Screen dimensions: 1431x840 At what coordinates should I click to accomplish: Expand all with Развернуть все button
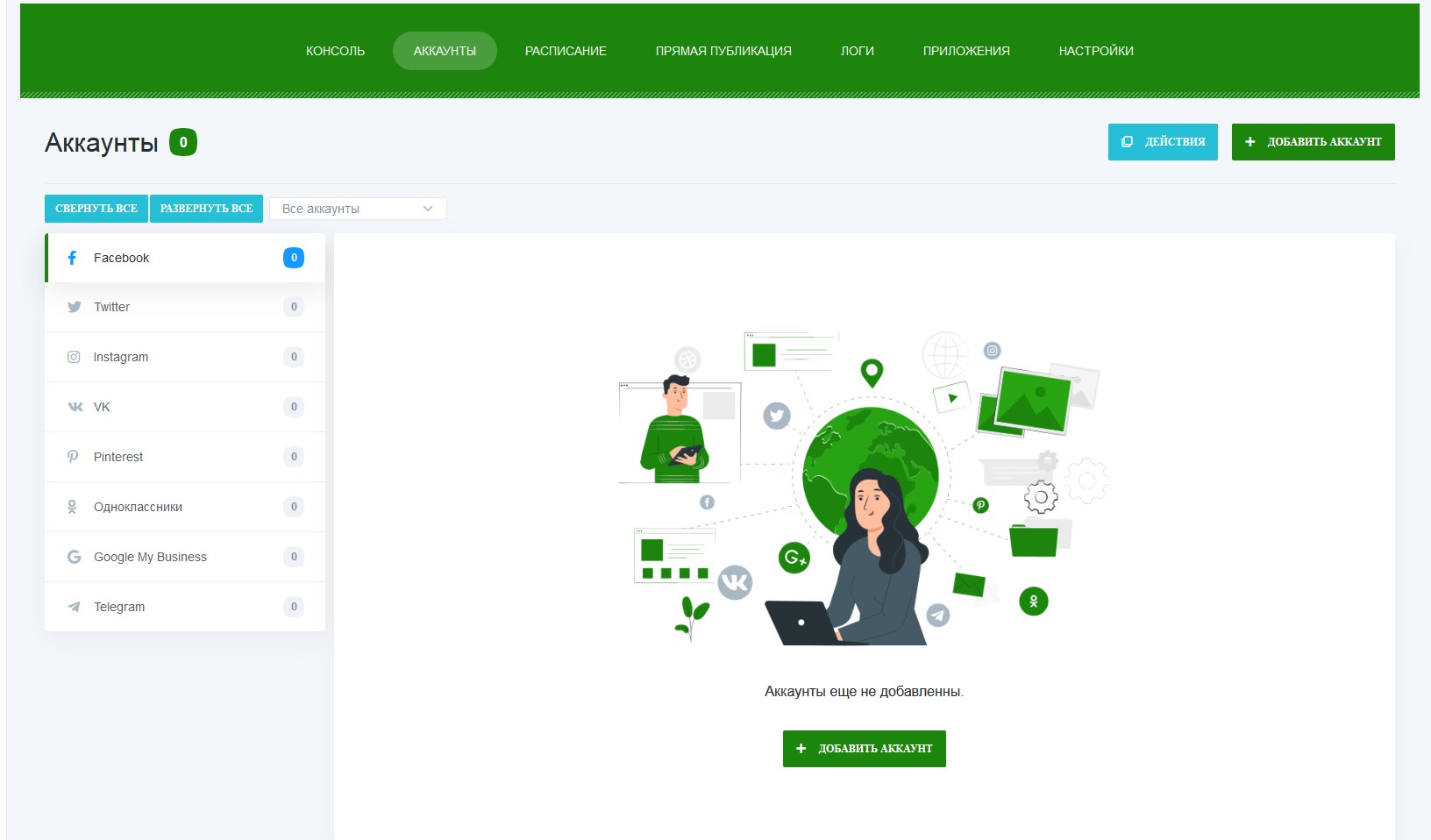click(206, 209)
